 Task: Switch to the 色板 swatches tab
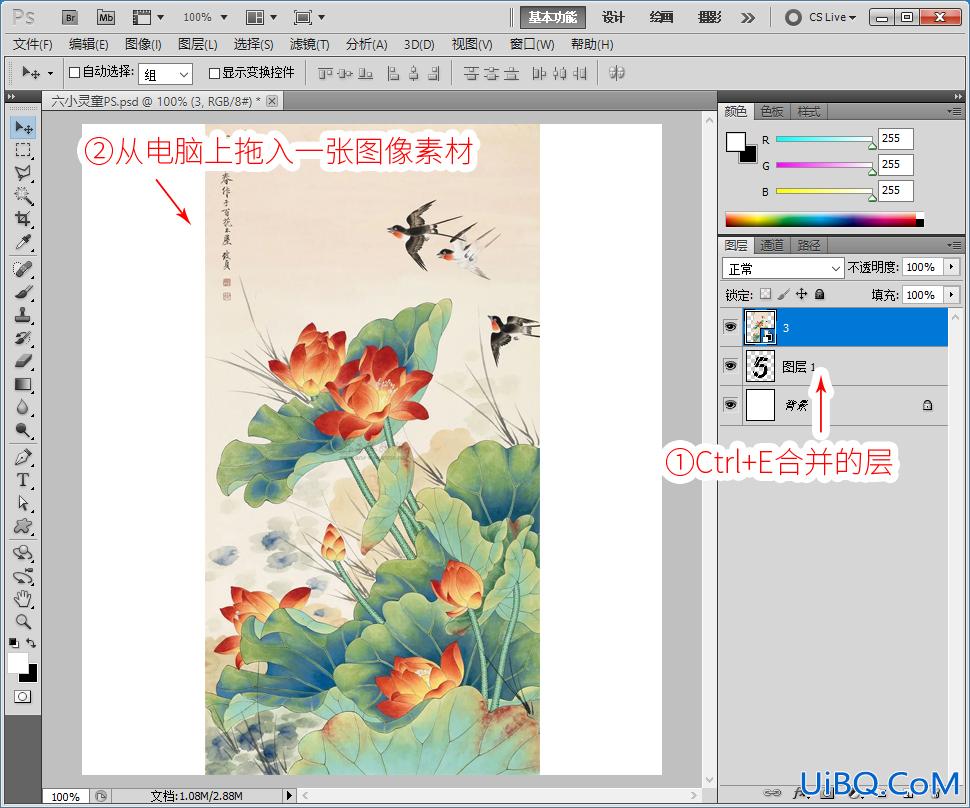pos(771,111)
